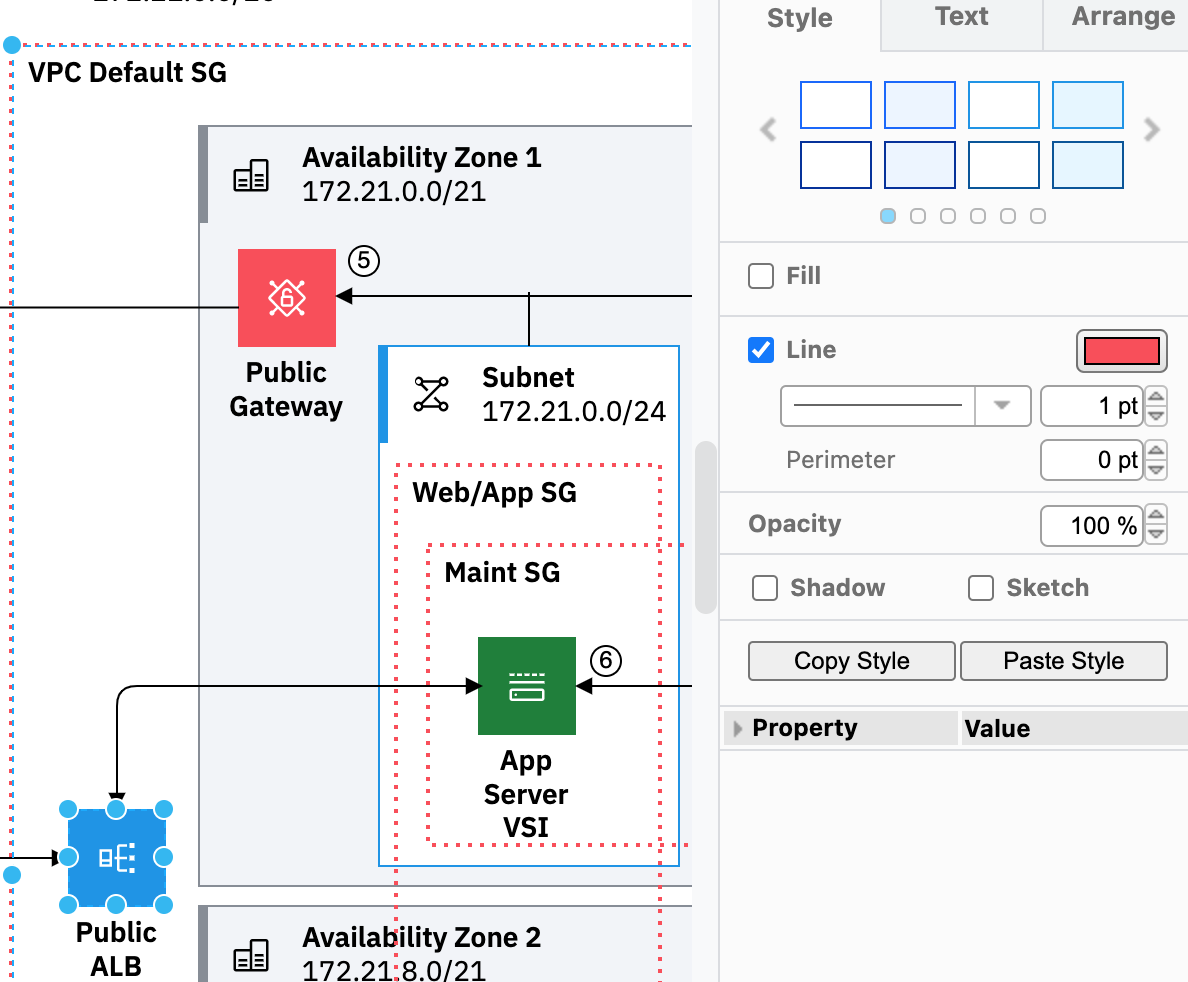
Task: Select the first style page indicator dot
Action: [x=888, y=217]
